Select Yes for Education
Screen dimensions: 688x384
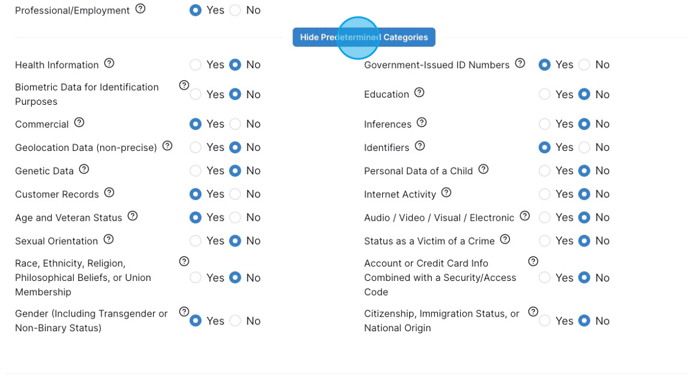pos(545,94)
